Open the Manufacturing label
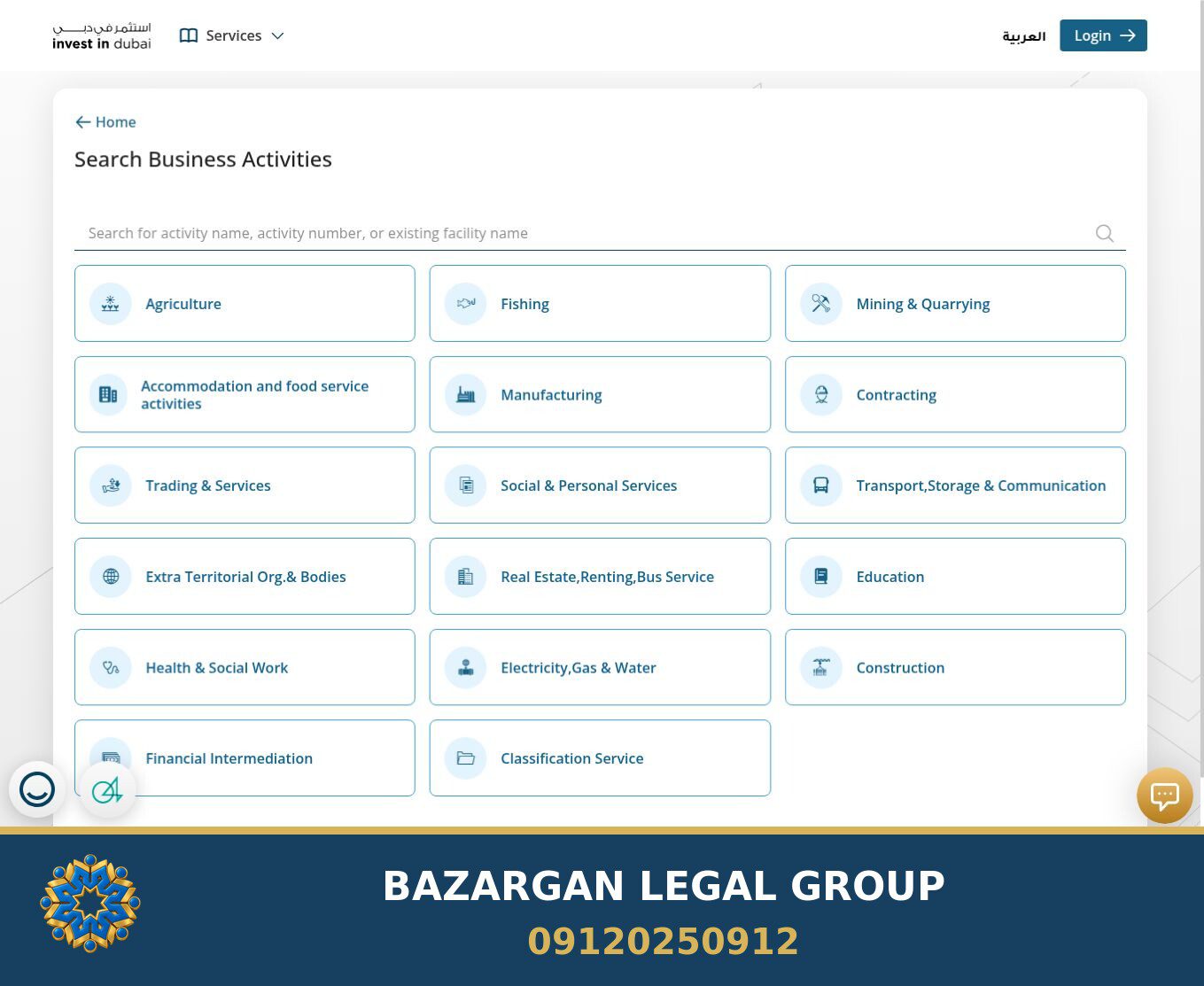The image size is (1204, 986). pyautogui.click(x=551, y=395)
